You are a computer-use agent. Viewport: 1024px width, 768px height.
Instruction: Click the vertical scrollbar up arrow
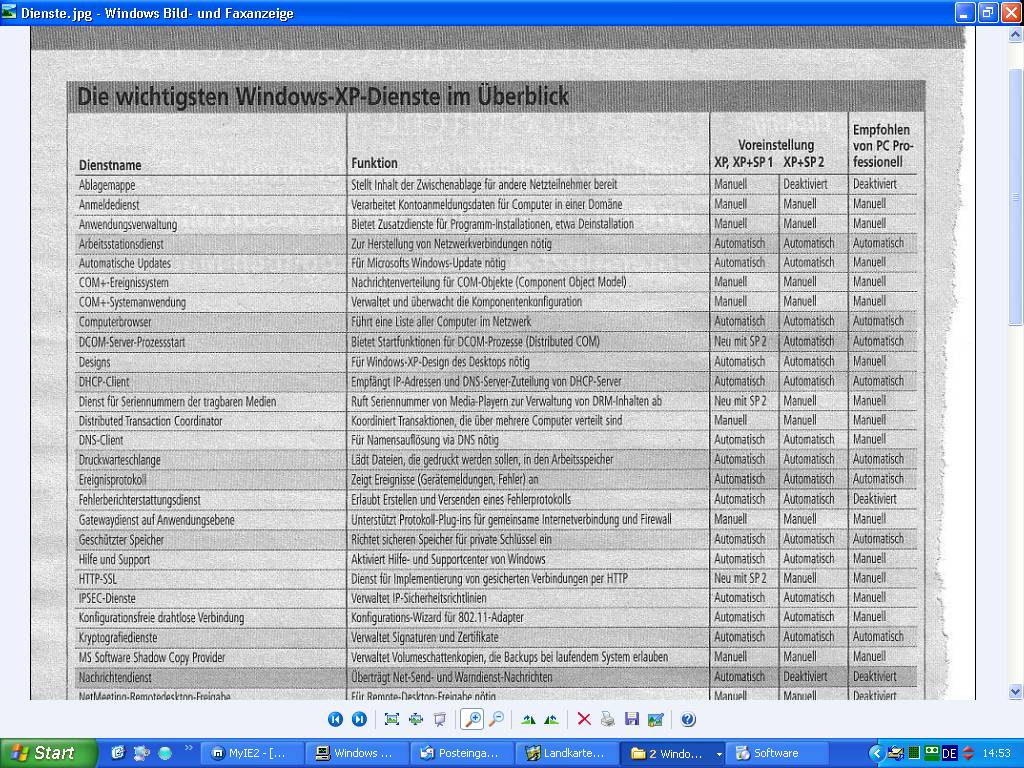point(1016,35)
